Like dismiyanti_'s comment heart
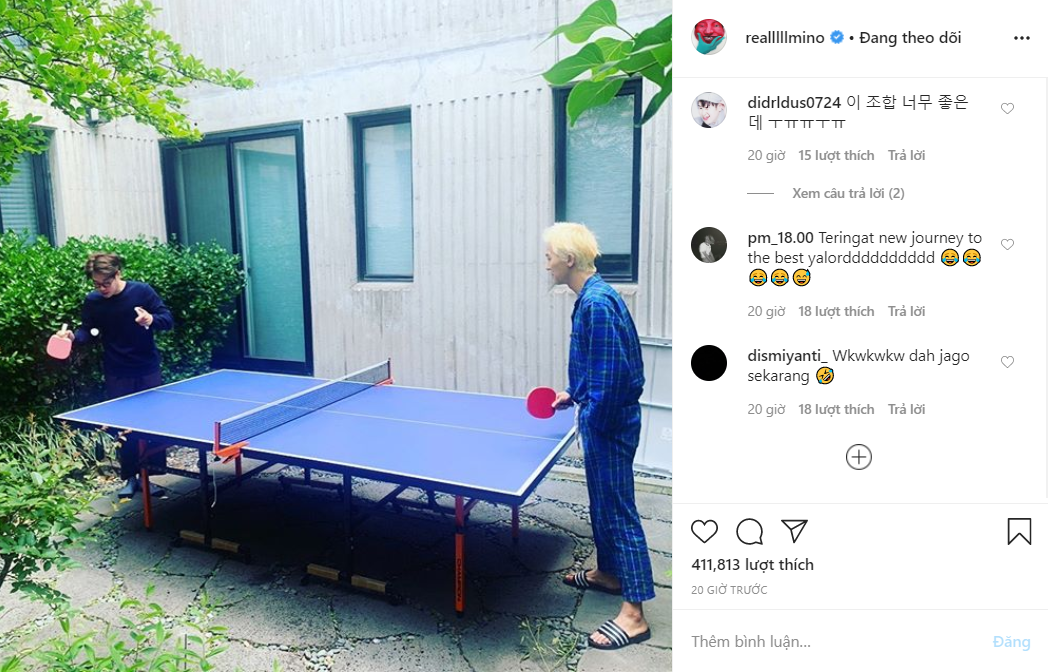This screenshot has height=672, width=1048. (x=1007, y=362)
